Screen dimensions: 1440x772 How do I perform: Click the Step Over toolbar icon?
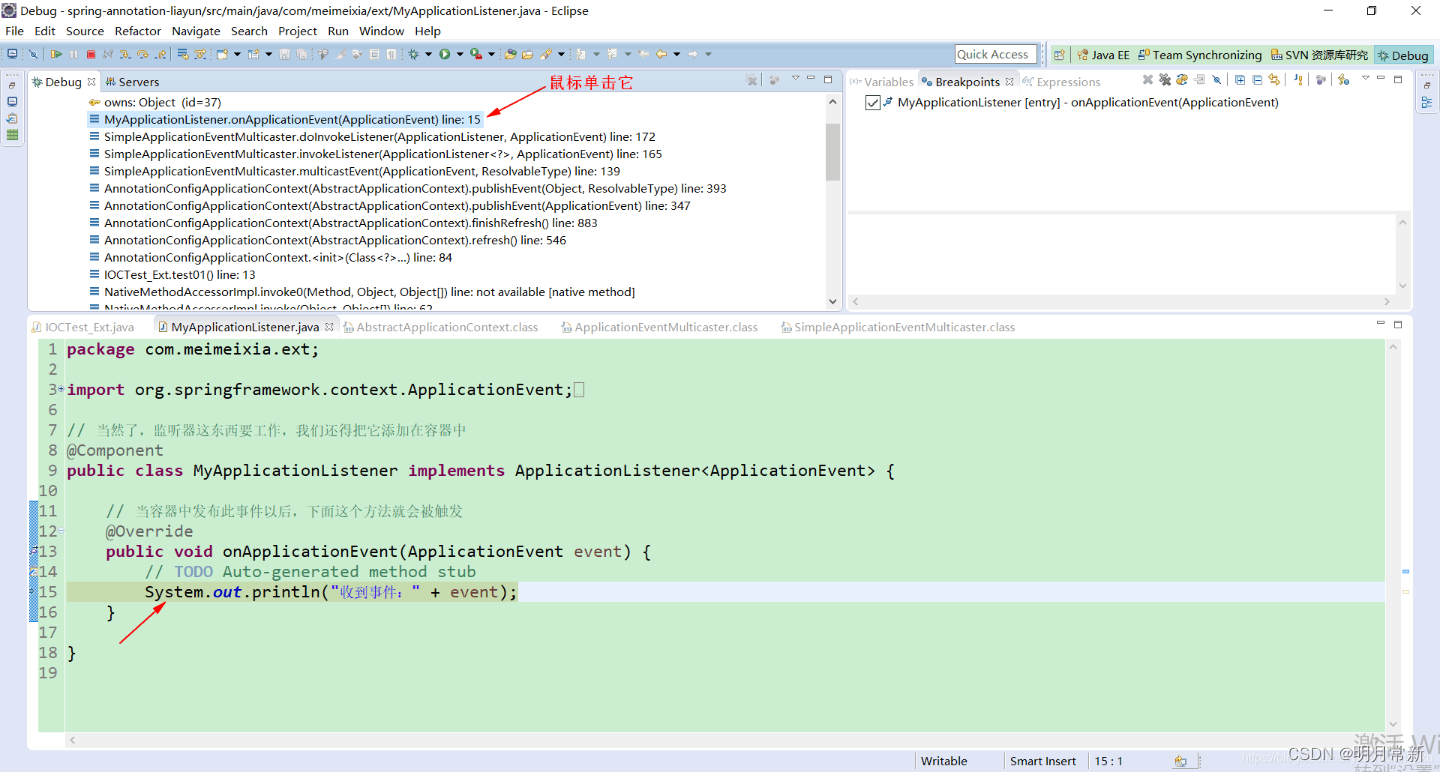[143, 54]
